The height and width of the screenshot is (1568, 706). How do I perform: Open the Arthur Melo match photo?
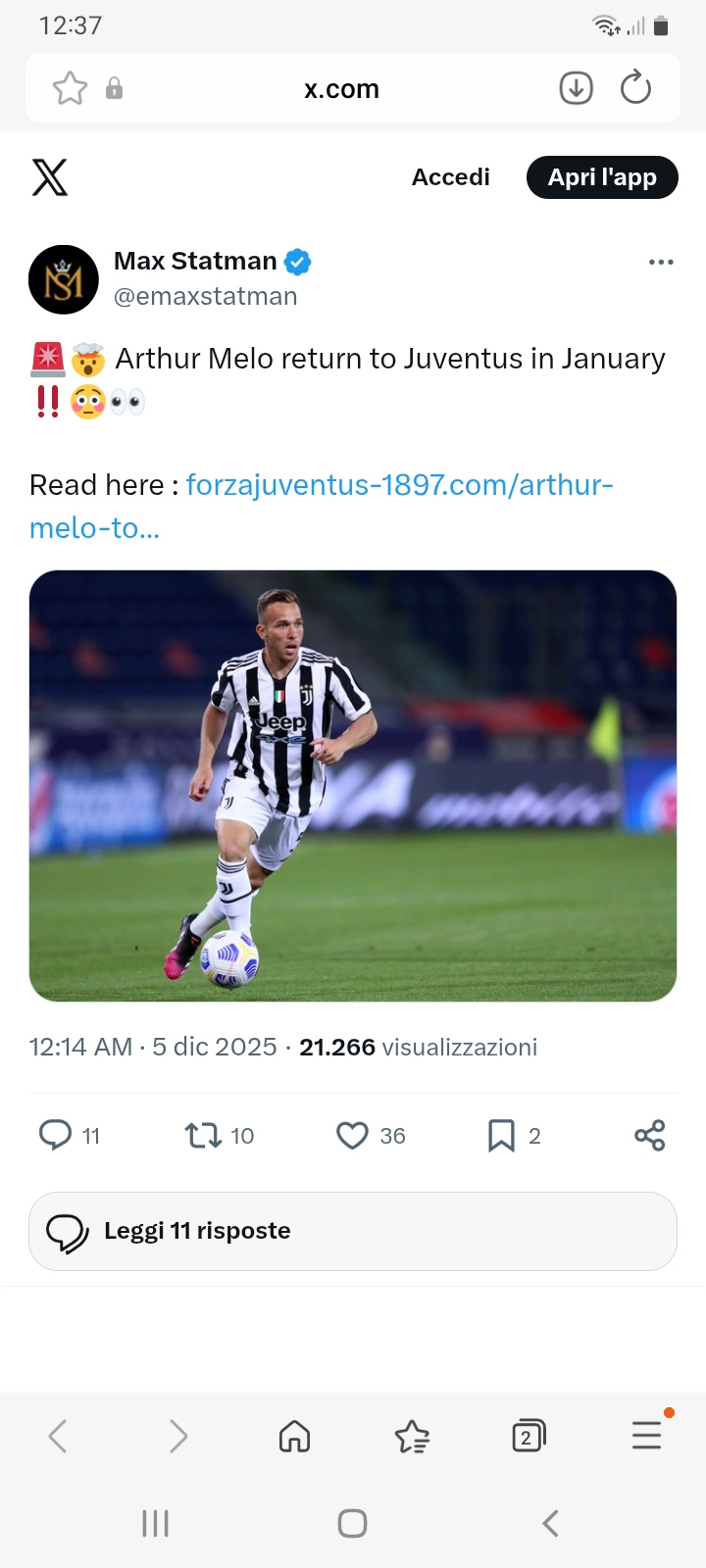[x=353, y=785]
